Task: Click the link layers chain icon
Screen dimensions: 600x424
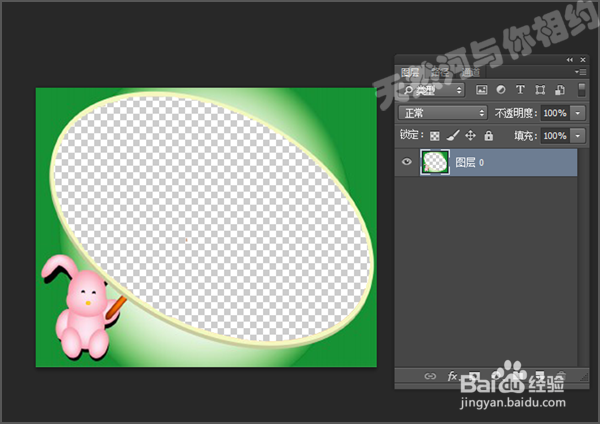Action: point(430,376)
